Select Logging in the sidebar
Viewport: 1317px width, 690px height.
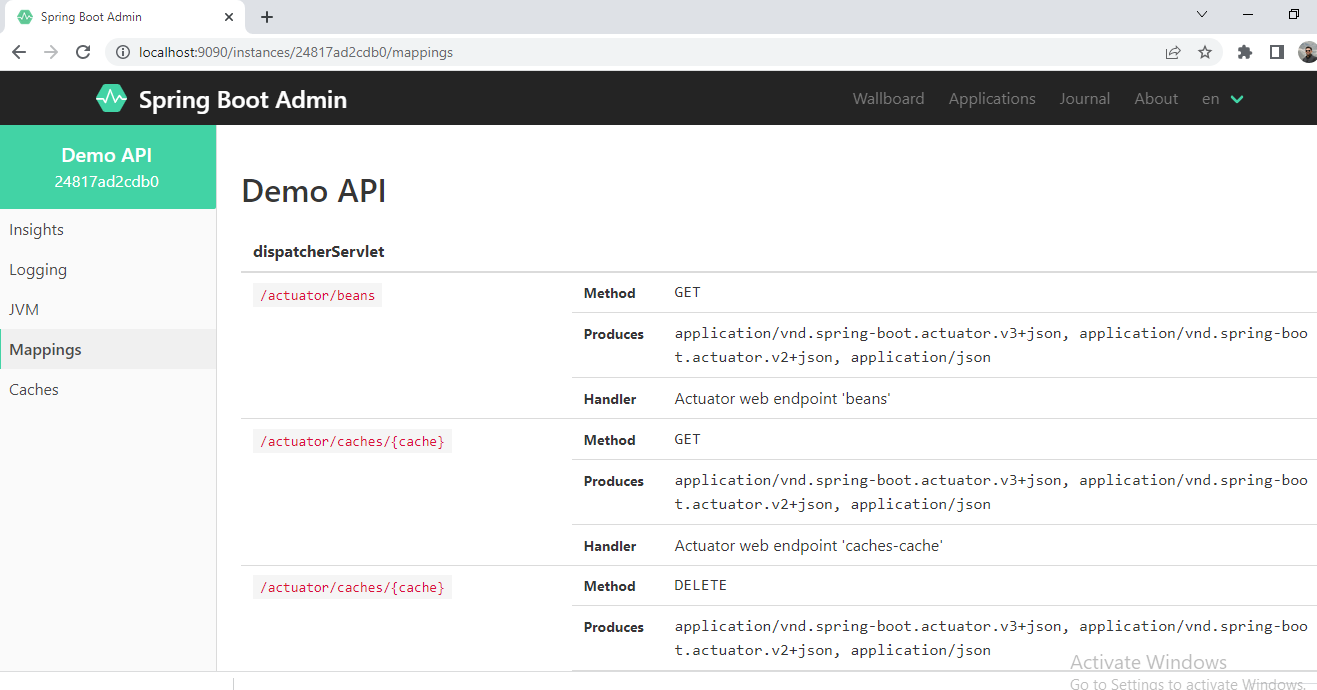(x=38, y=270)
